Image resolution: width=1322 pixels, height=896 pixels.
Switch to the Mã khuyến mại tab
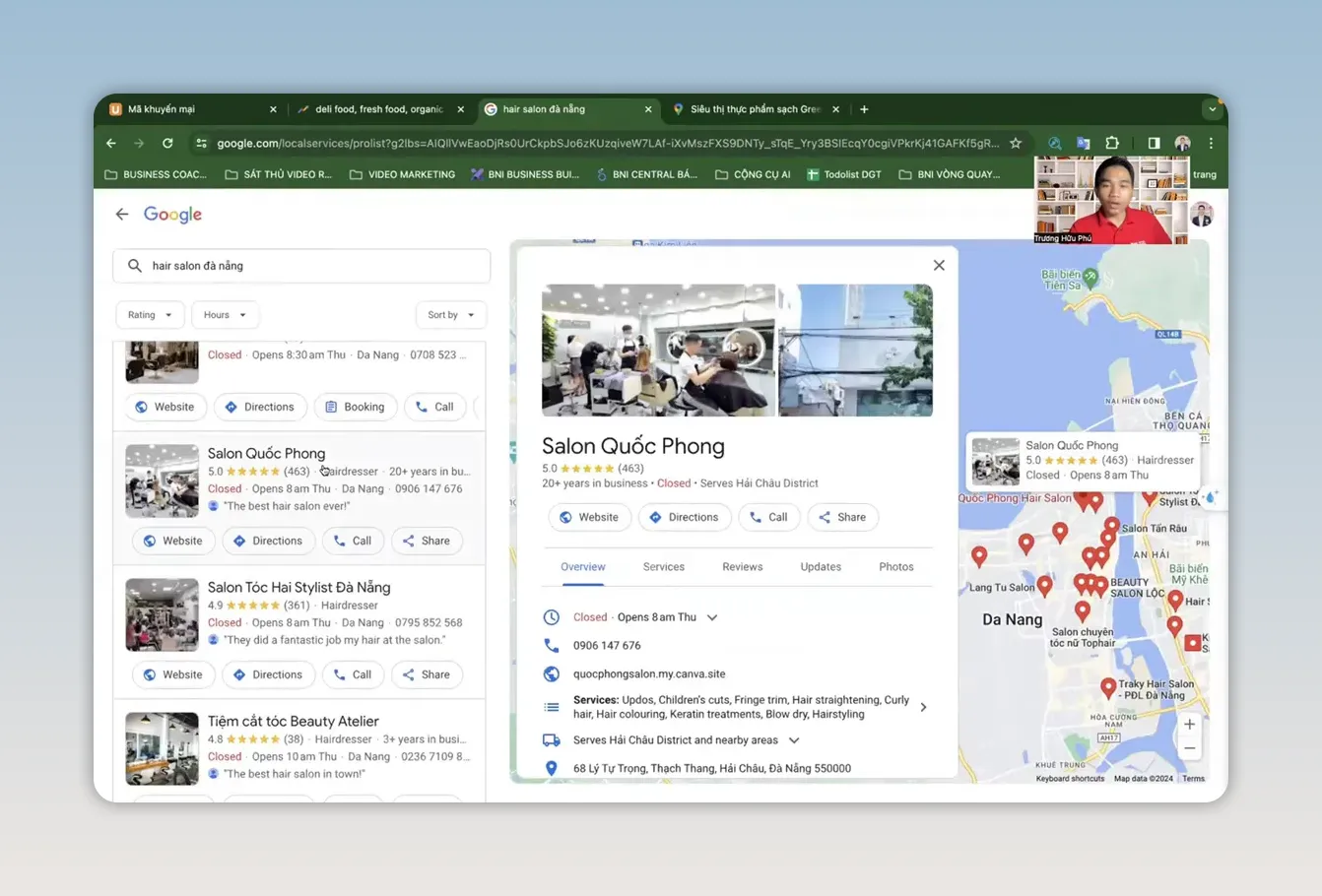point(194,109)
